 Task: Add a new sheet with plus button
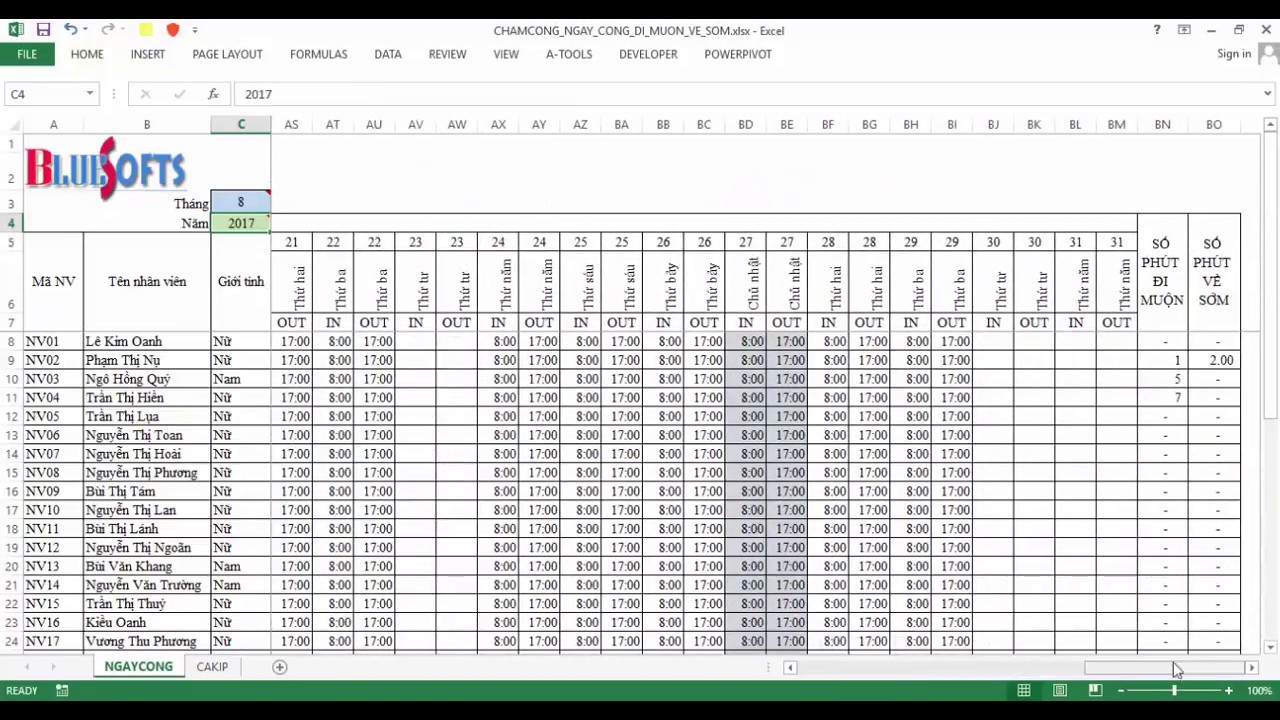coord(280,667)
